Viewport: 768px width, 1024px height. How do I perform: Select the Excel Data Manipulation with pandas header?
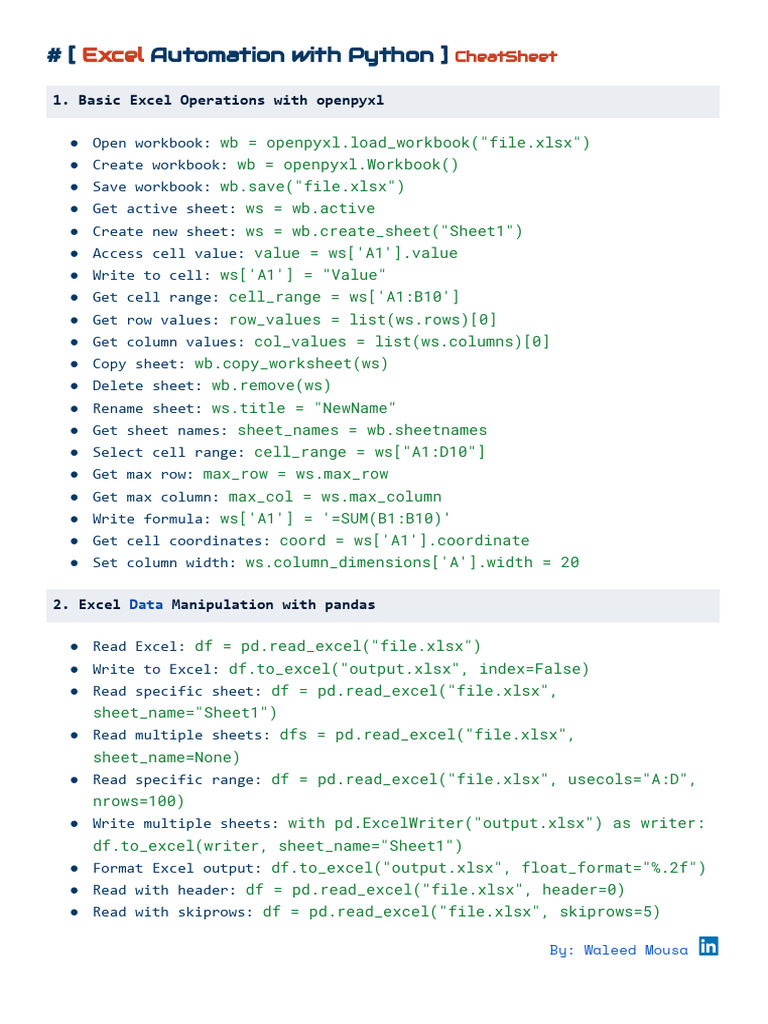(x=213, y=604)
